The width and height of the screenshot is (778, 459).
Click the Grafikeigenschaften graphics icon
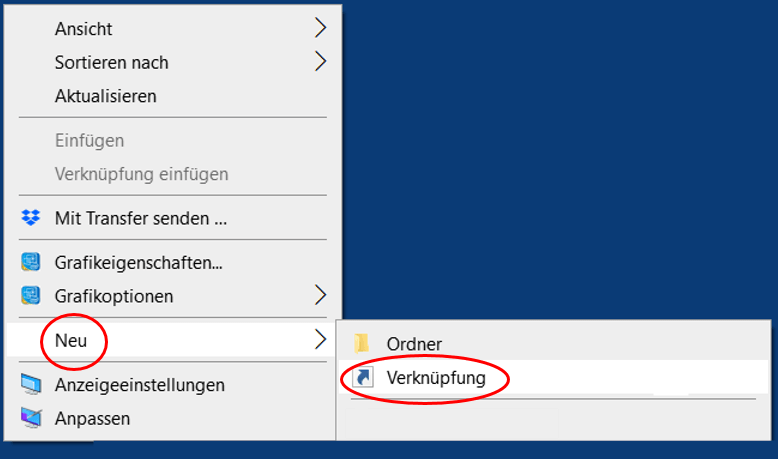pyautogui.click(x=31, y=262)
